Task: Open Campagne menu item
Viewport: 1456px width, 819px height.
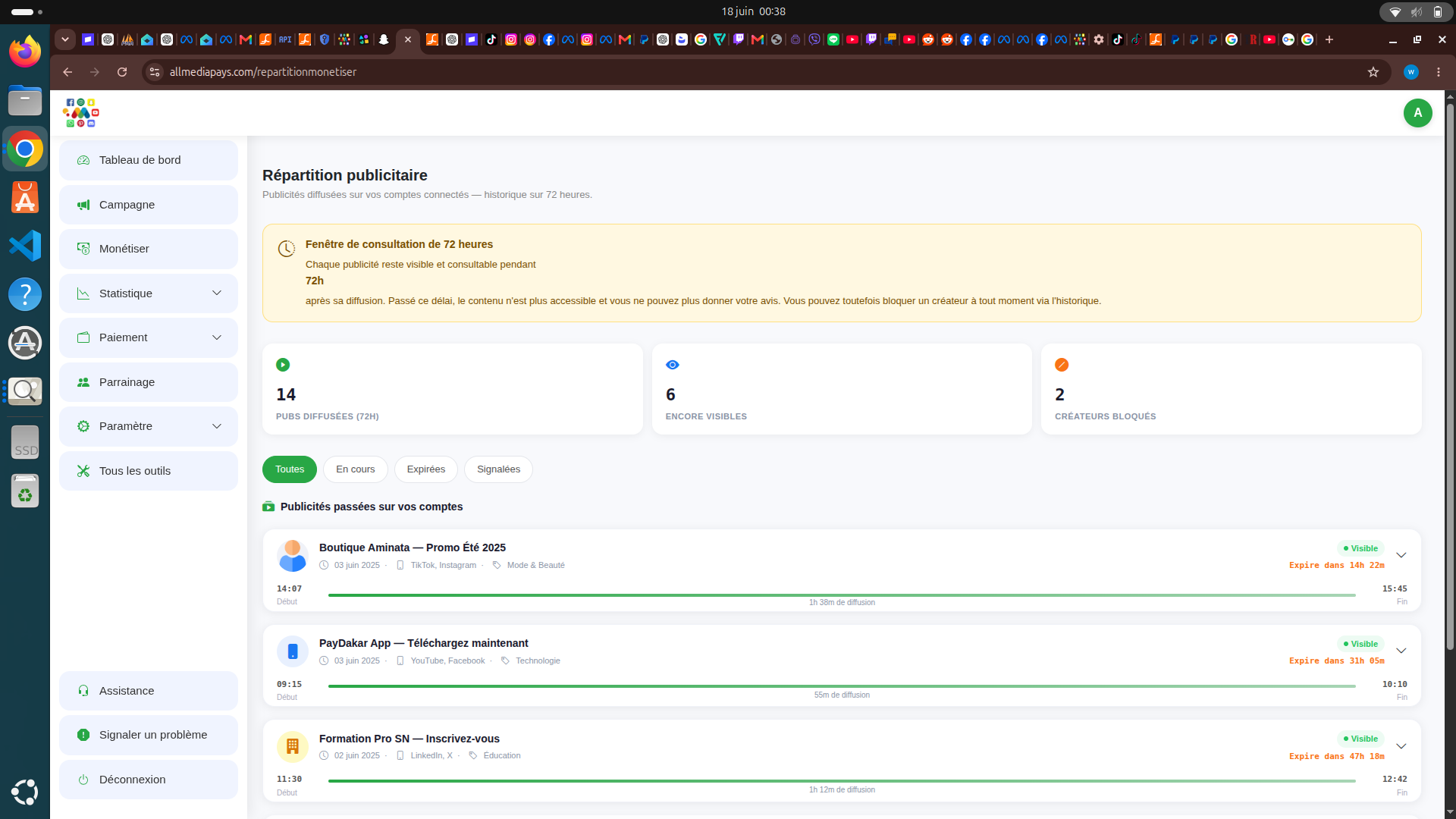Action: coord(149,205)
